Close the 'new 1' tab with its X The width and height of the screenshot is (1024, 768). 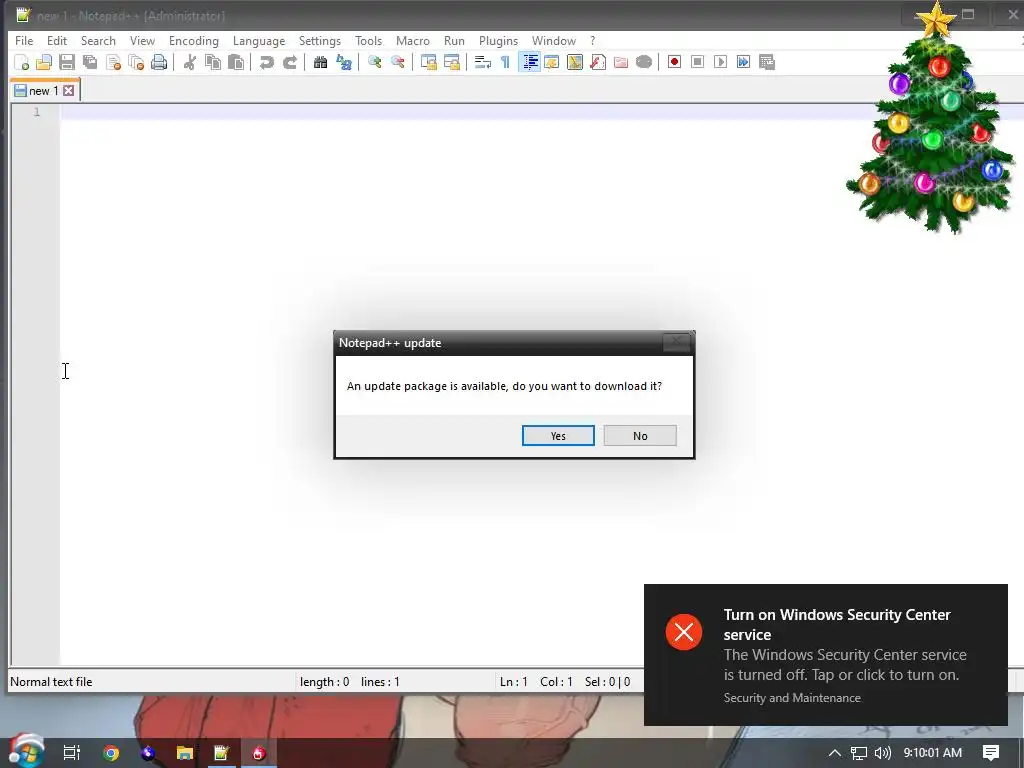(x=69, y=91)
